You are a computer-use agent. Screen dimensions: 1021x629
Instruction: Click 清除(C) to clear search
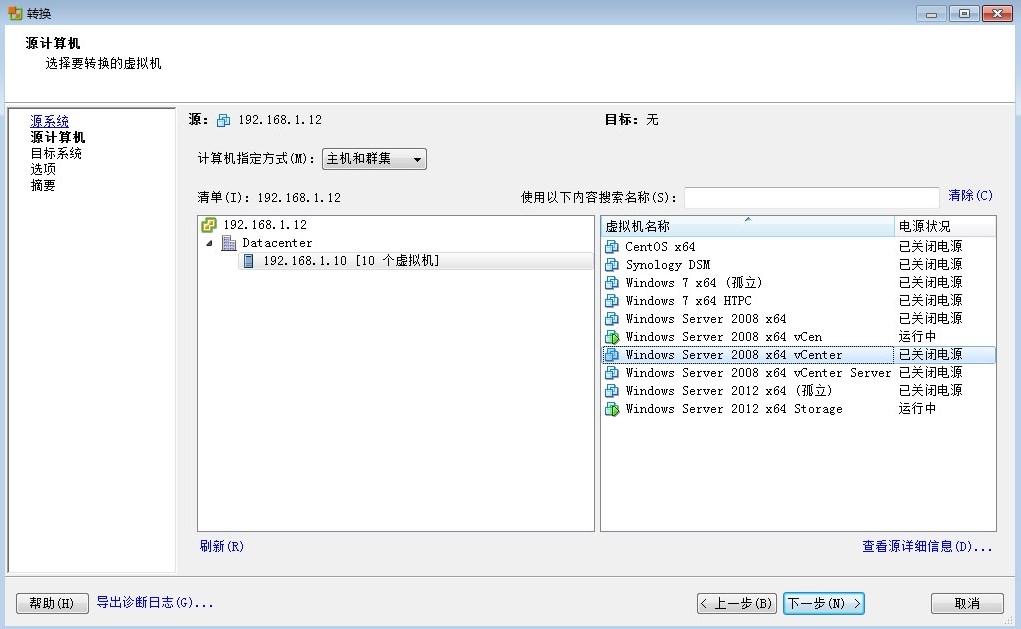pos(970,195)
